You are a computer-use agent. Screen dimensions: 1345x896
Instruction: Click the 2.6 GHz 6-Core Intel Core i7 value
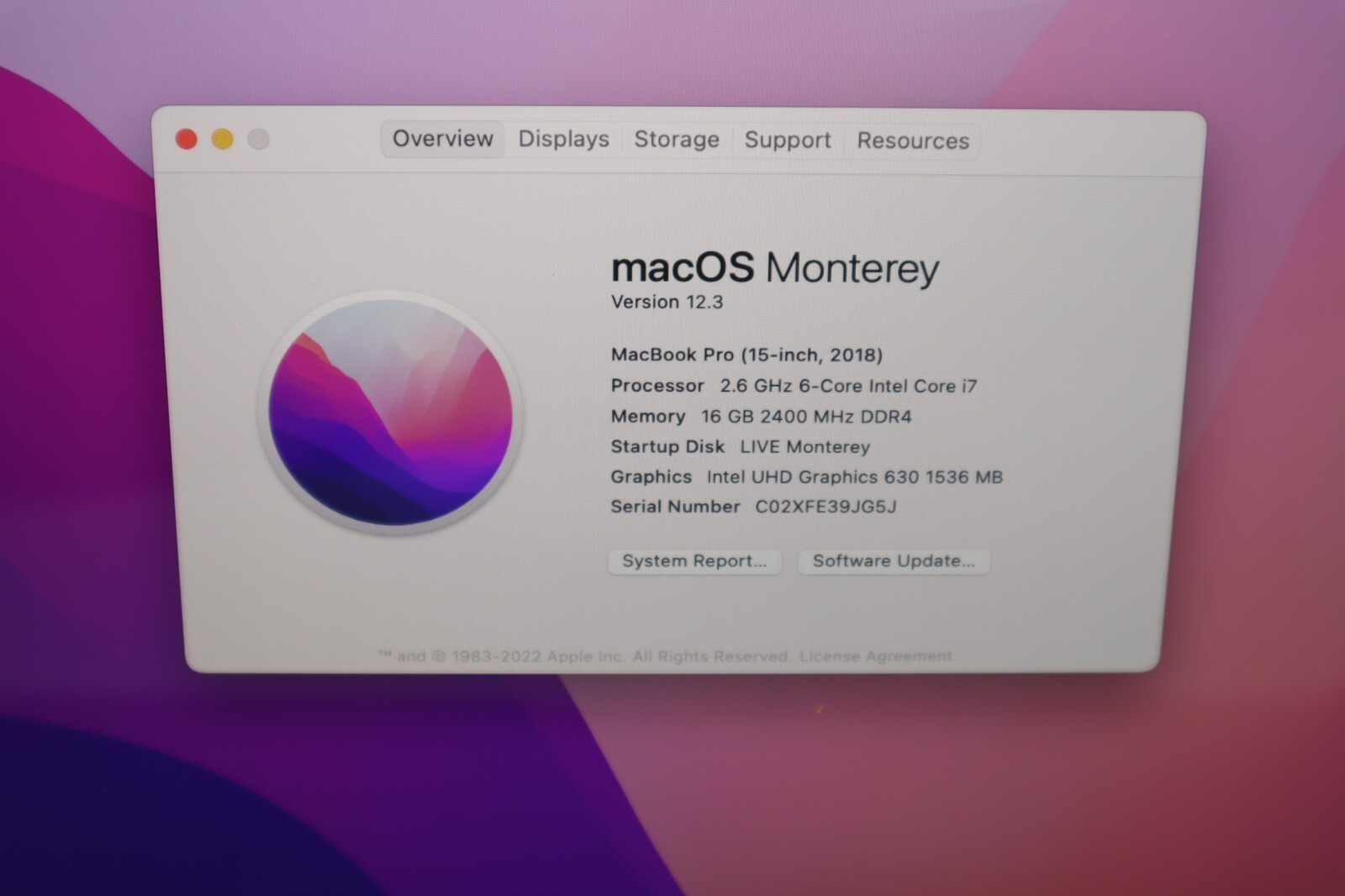tap(848, 386)
